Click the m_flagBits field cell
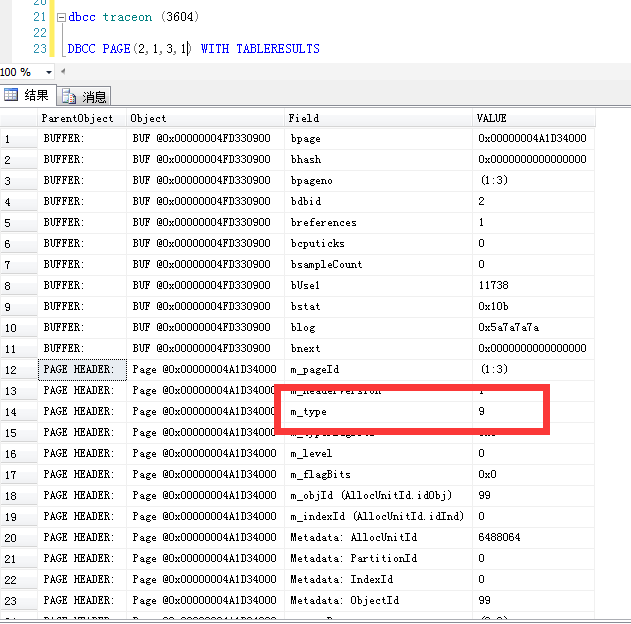The image size is (631, 624). click(378, 475)
